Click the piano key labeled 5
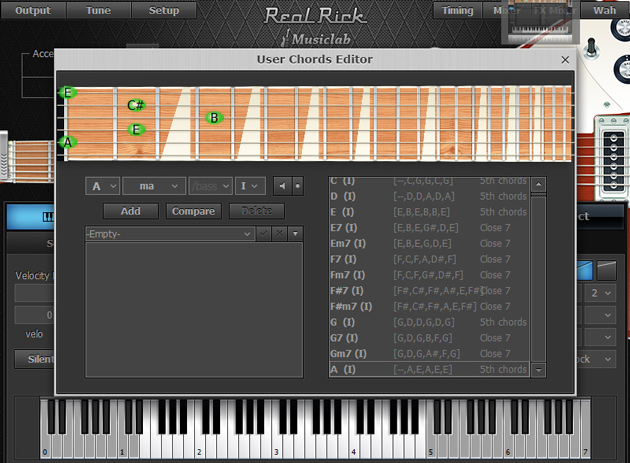630x463 pixels. coord(431,448)
